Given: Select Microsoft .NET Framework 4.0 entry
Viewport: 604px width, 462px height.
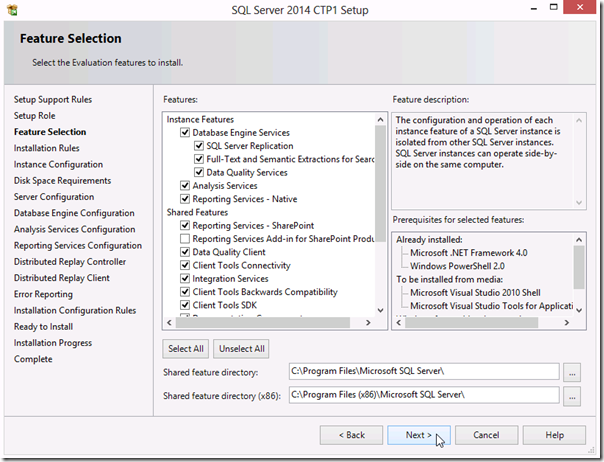Looking at the screenshot, I should click(x=469, y=253).
